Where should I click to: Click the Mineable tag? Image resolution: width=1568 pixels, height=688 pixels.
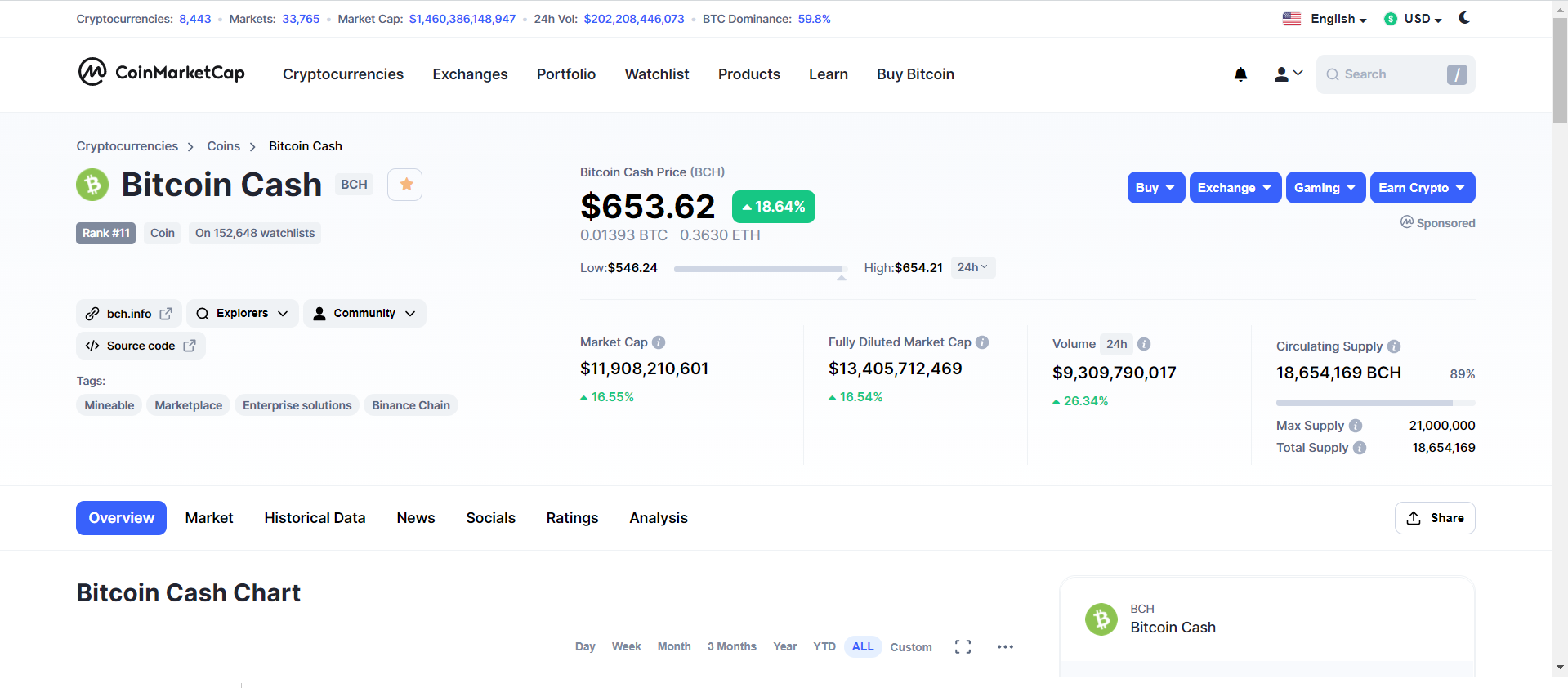pyautogui.click(x=109, y=405)
